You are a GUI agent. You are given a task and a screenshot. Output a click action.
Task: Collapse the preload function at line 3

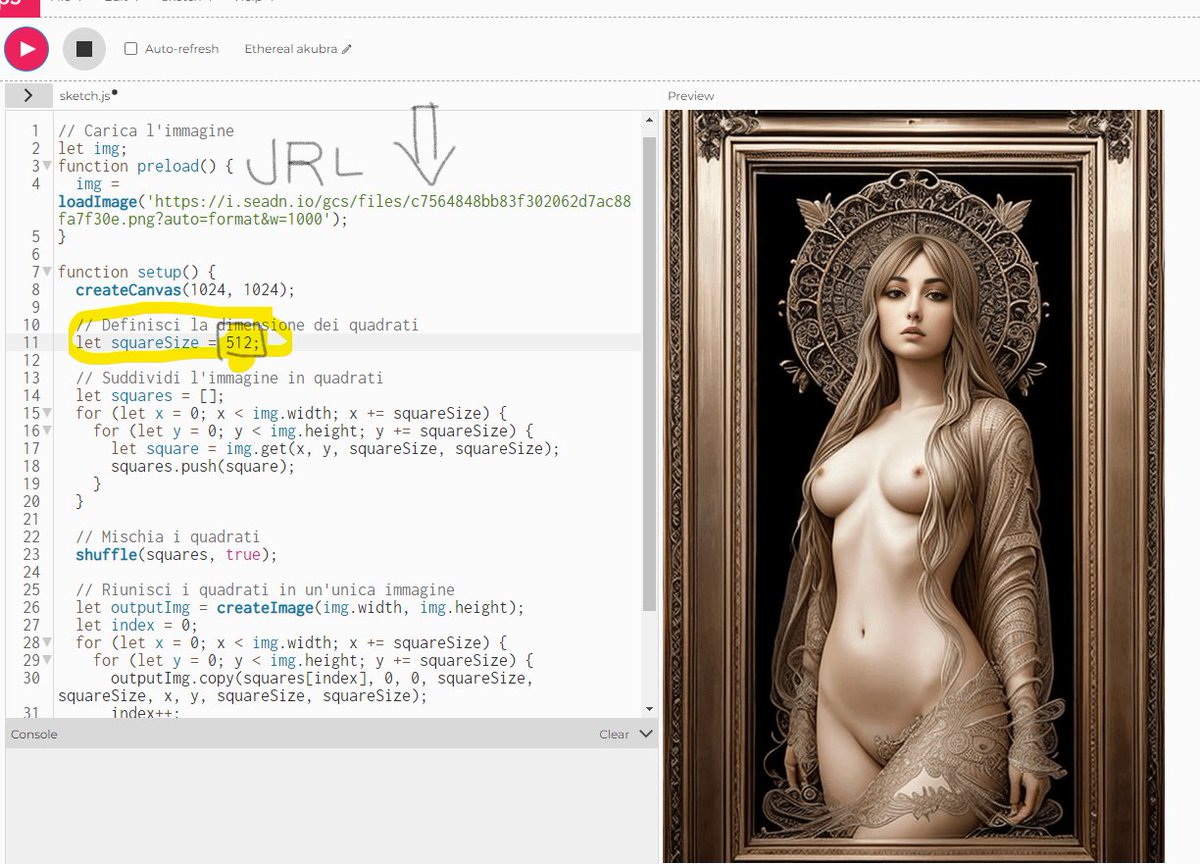pos(48,165)
